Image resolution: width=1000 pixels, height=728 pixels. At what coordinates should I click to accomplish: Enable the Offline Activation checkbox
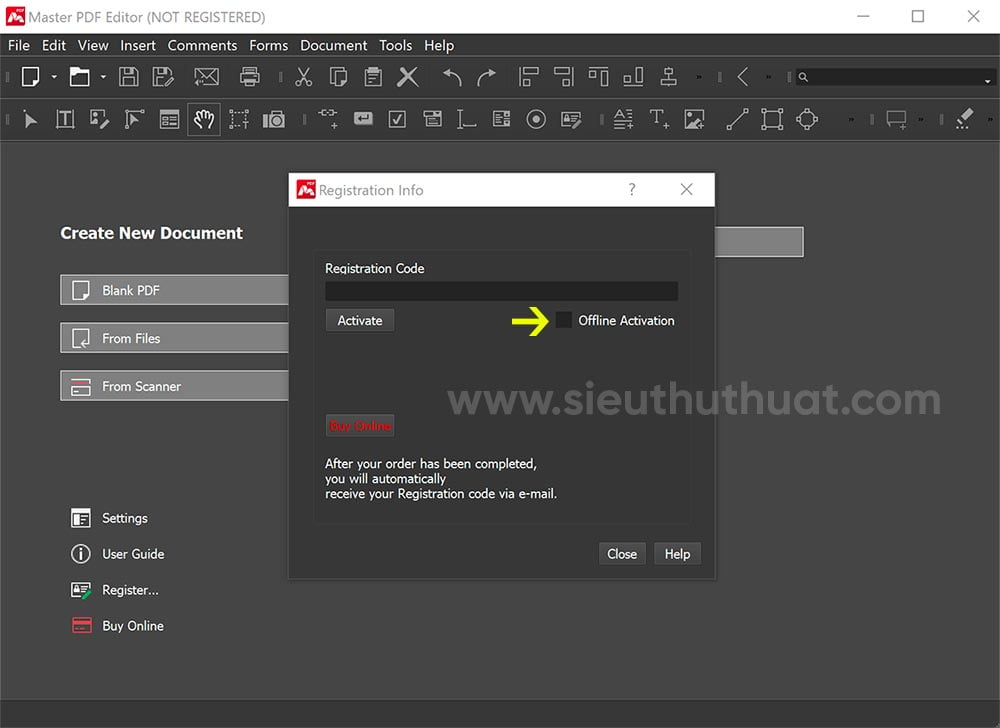(x=564, y=320)
